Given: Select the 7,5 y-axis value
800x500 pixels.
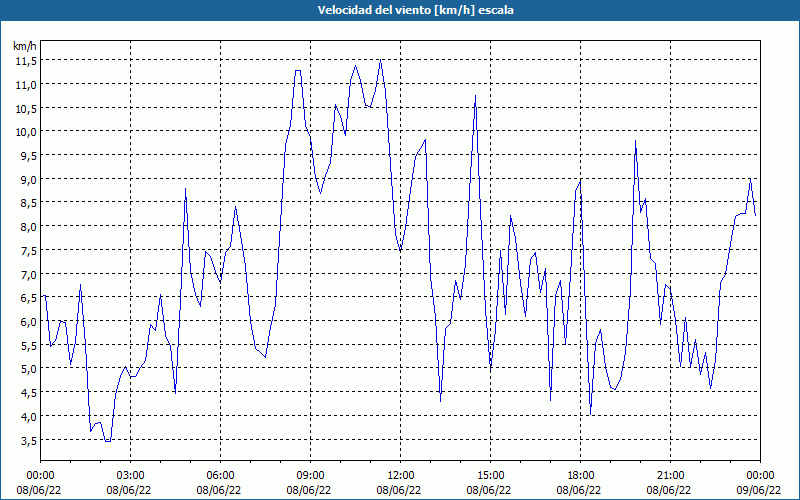Looking at the screenshot, I should point(28,251).
